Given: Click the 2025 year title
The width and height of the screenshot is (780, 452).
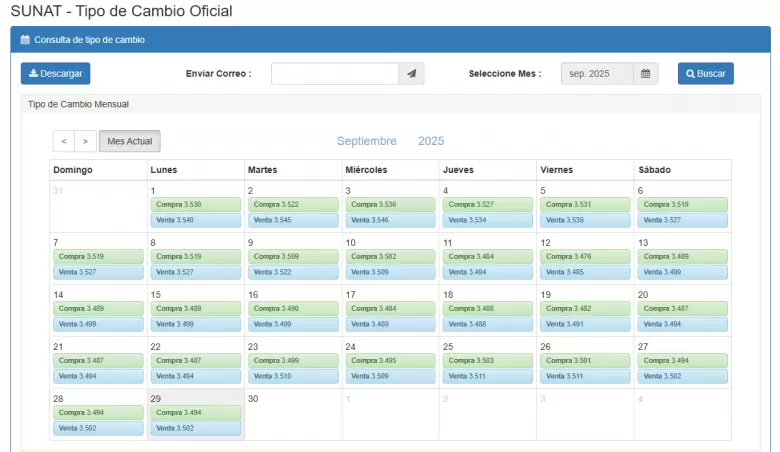Looking at the screenshot, I should pos(431,141).
